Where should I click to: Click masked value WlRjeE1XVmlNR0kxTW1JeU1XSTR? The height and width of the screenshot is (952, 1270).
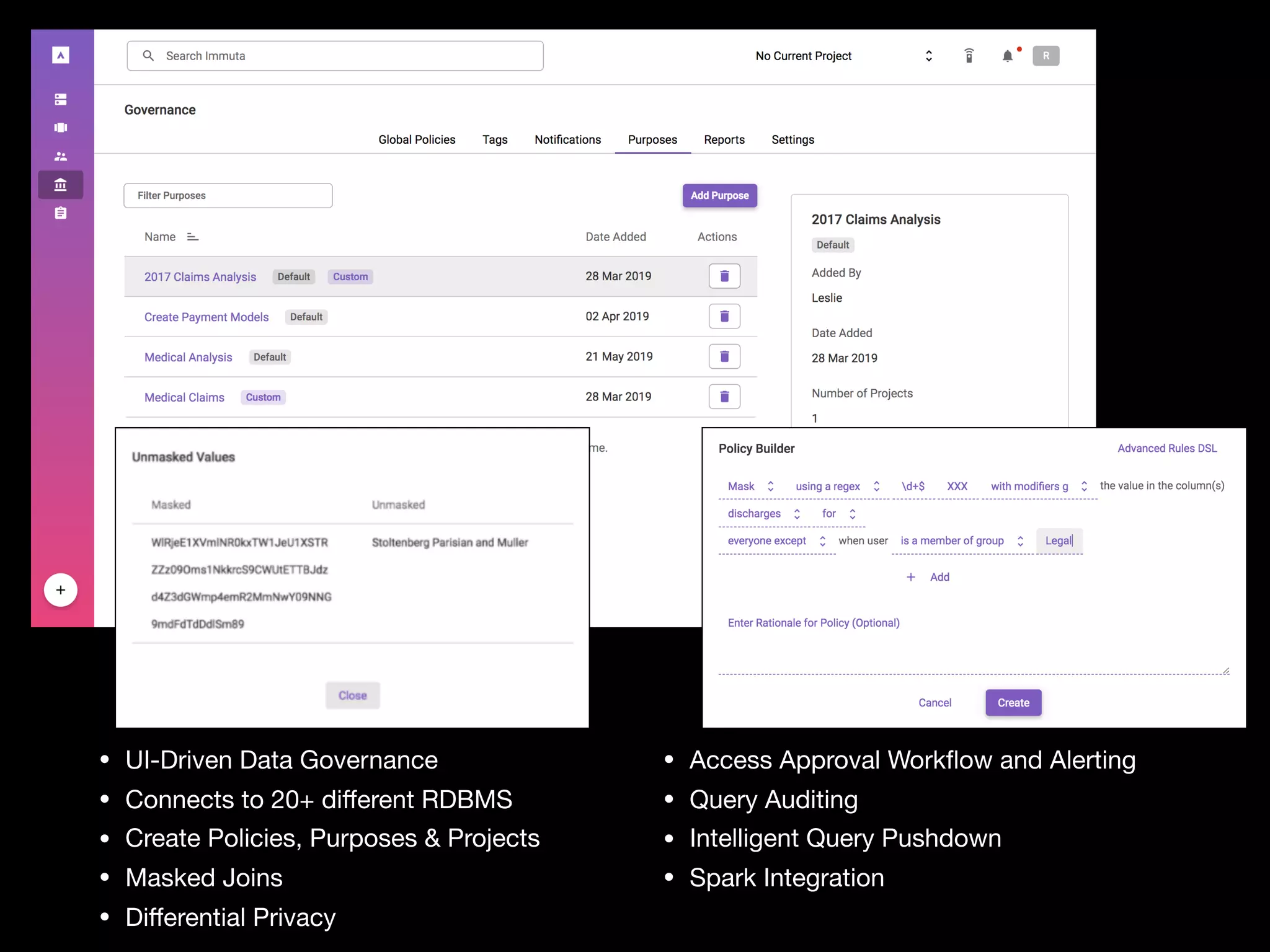[239, 543]
